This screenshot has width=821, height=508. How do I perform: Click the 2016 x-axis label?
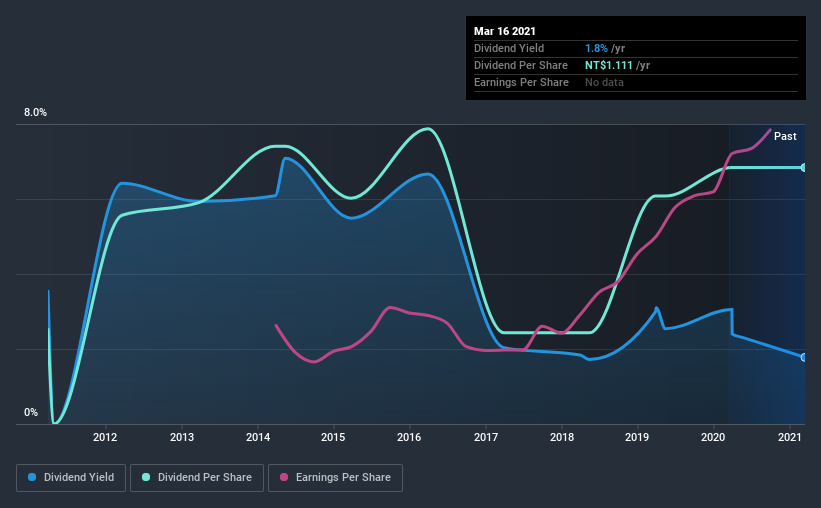click(409, 437)
